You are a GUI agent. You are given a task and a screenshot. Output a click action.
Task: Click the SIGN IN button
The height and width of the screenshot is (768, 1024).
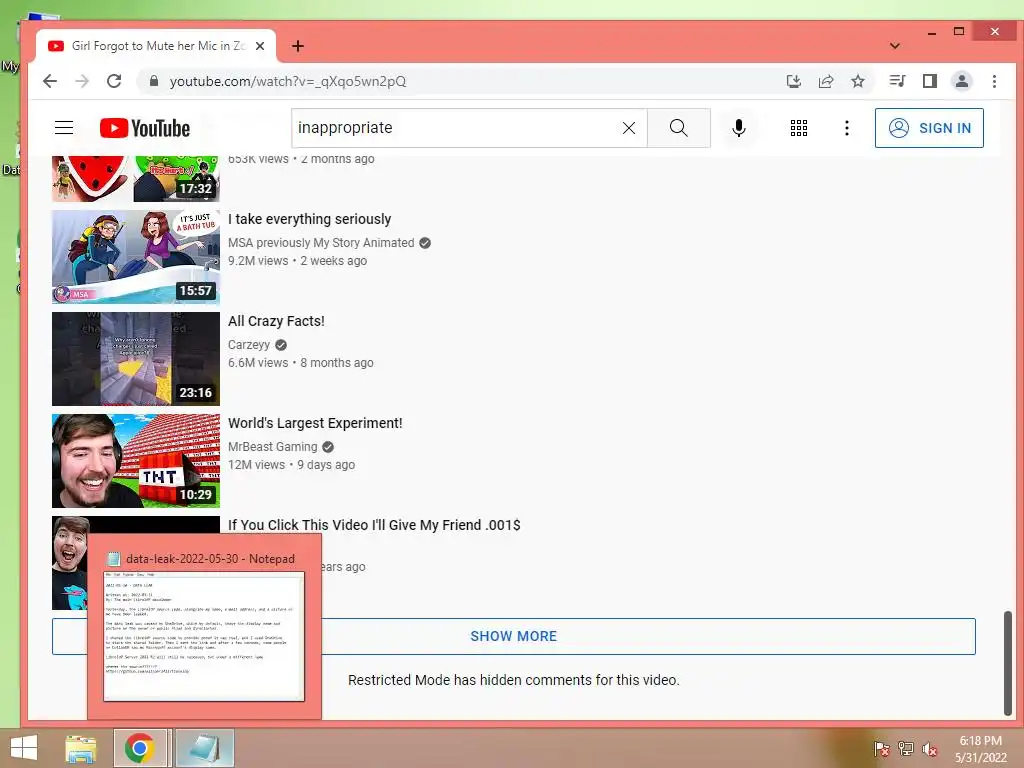pyautogui.click(x=929, y=128)
